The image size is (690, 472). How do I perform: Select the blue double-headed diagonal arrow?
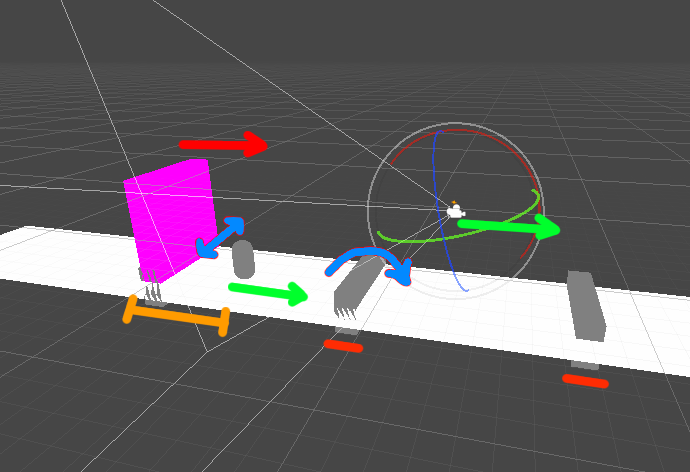click(x=220, y=238)
